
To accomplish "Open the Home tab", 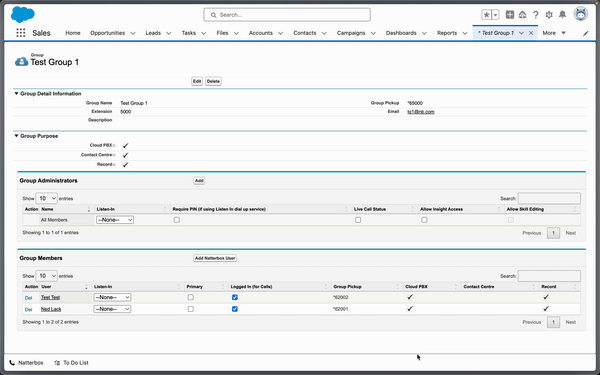I will [73, 33].
